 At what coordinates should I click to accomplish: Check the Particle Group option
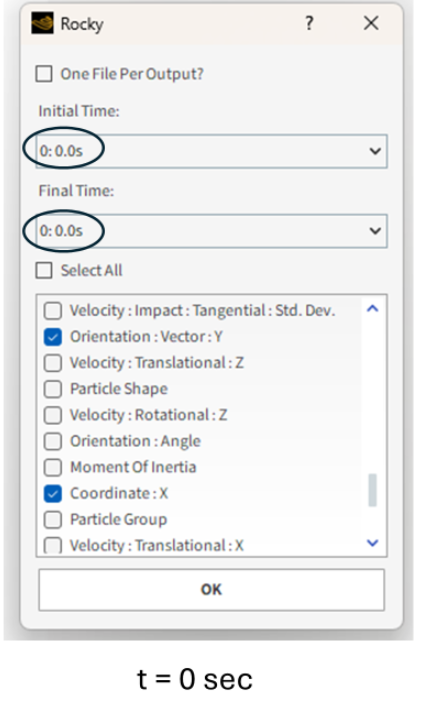click(x=53, y=519)
